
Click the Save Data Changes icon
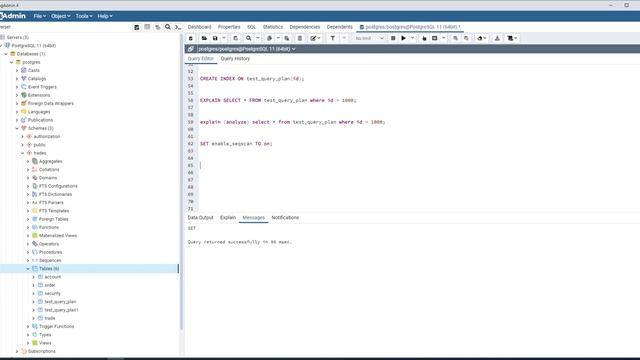[x=236, y=38]
